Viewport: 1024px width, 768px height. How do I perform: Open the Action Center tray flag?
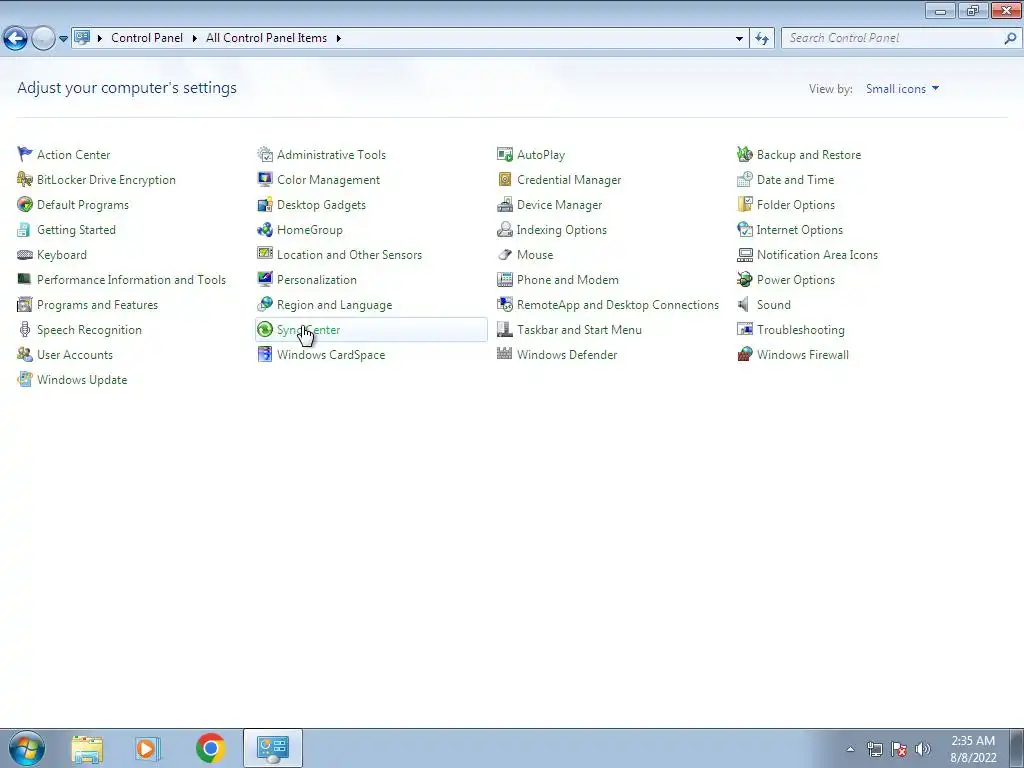pyautogui.click(x=899, y=749)
